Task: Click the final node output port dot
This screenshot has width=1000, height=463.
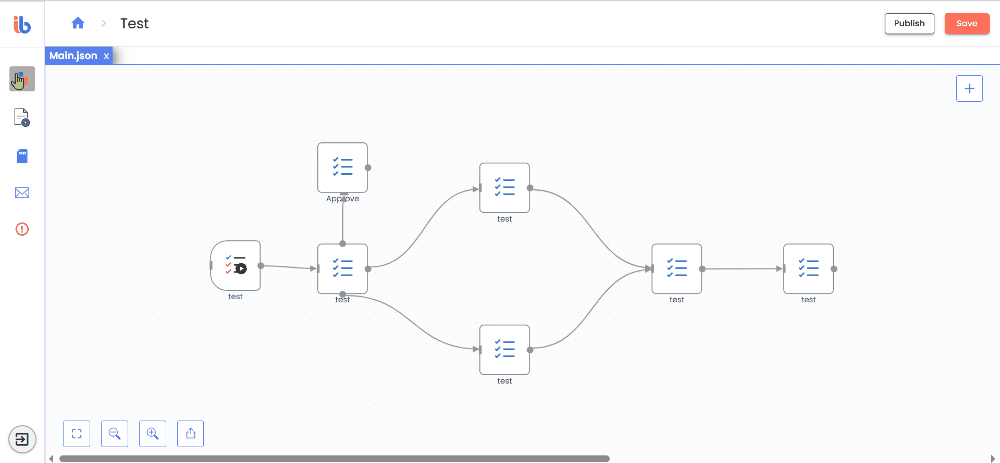Action: pos(834,269)
